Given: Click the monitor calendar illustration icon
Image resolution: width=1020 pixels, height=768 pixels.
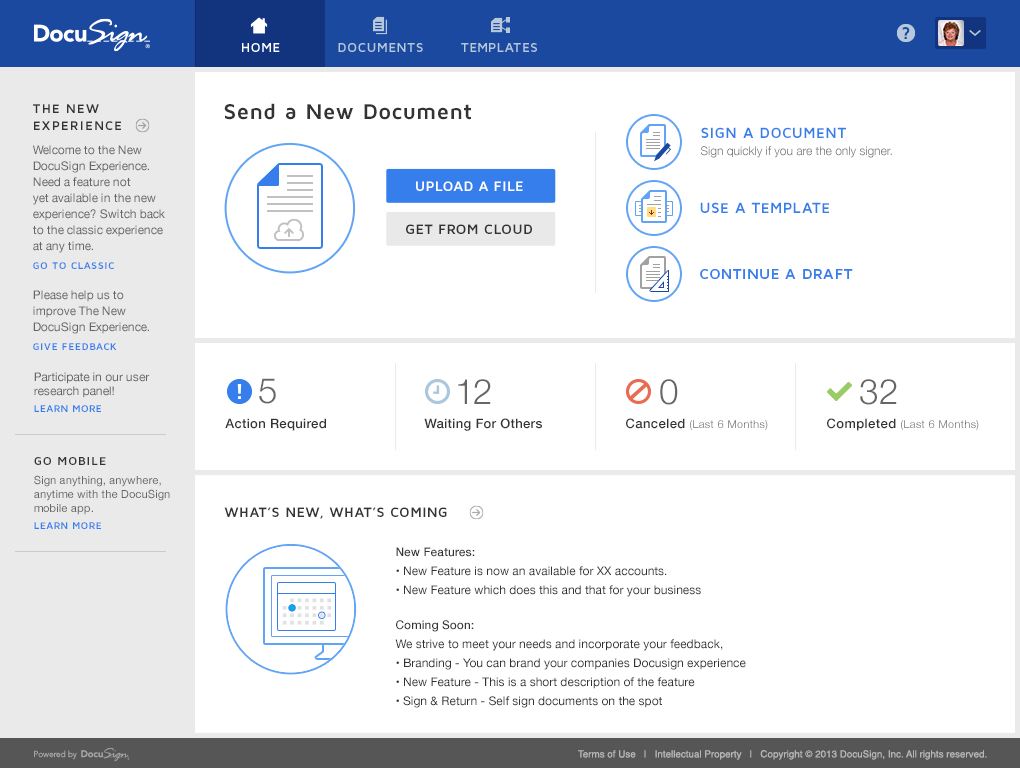Looking at the screenshot, I should [291, 609].
